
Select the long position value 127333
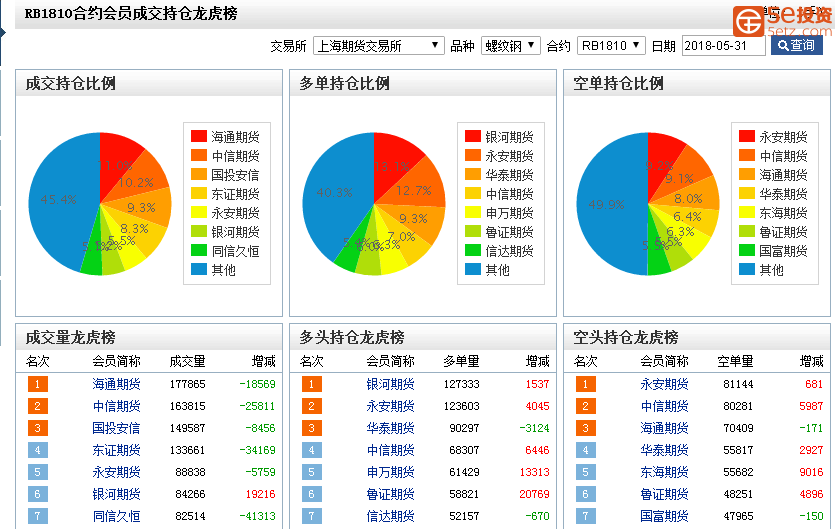click(461, 384)
